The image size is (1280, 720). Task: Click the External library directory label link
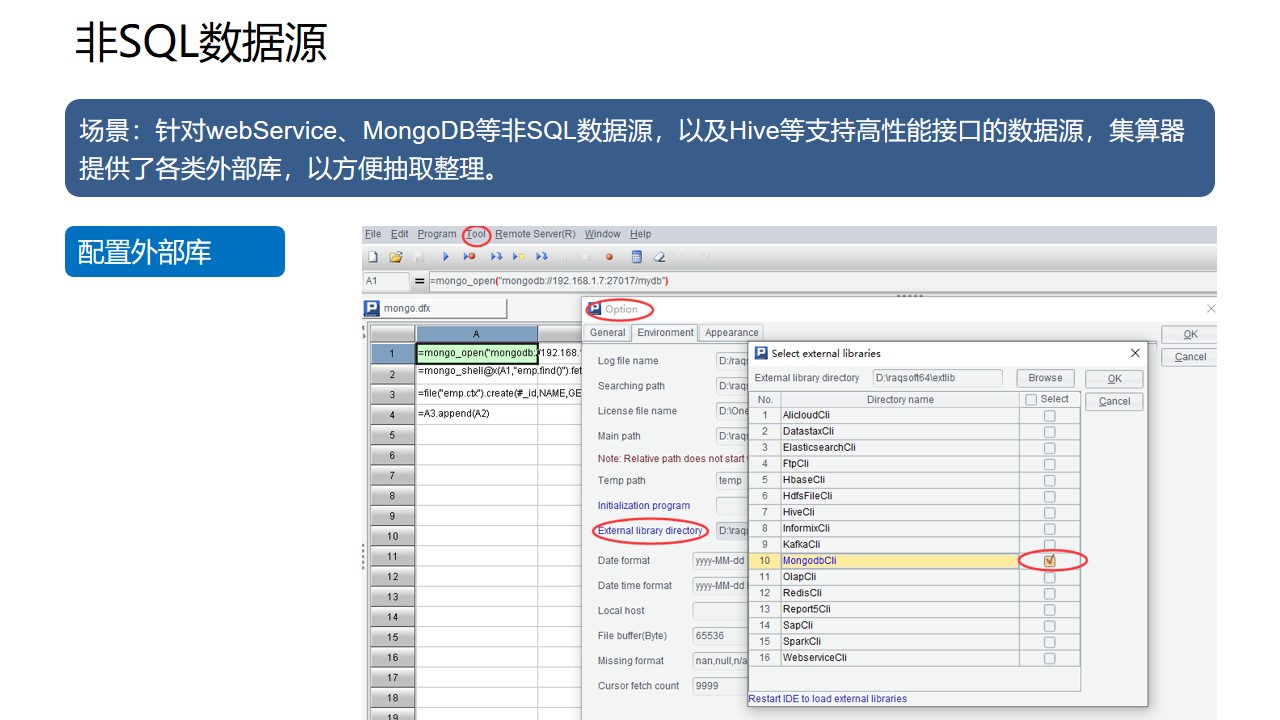[650, 531]
